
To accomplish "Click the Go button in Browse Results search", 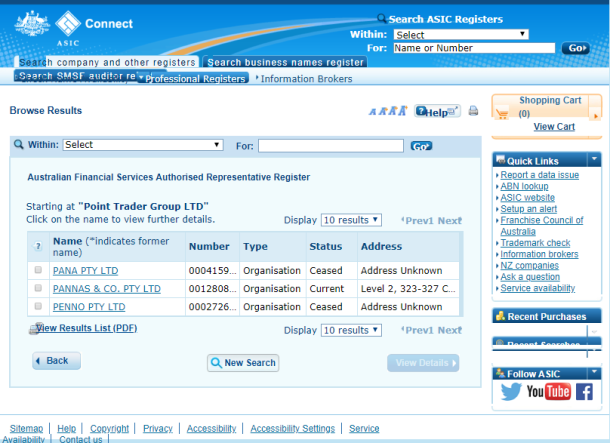I will pyautogui.click(x=421, y=146).
